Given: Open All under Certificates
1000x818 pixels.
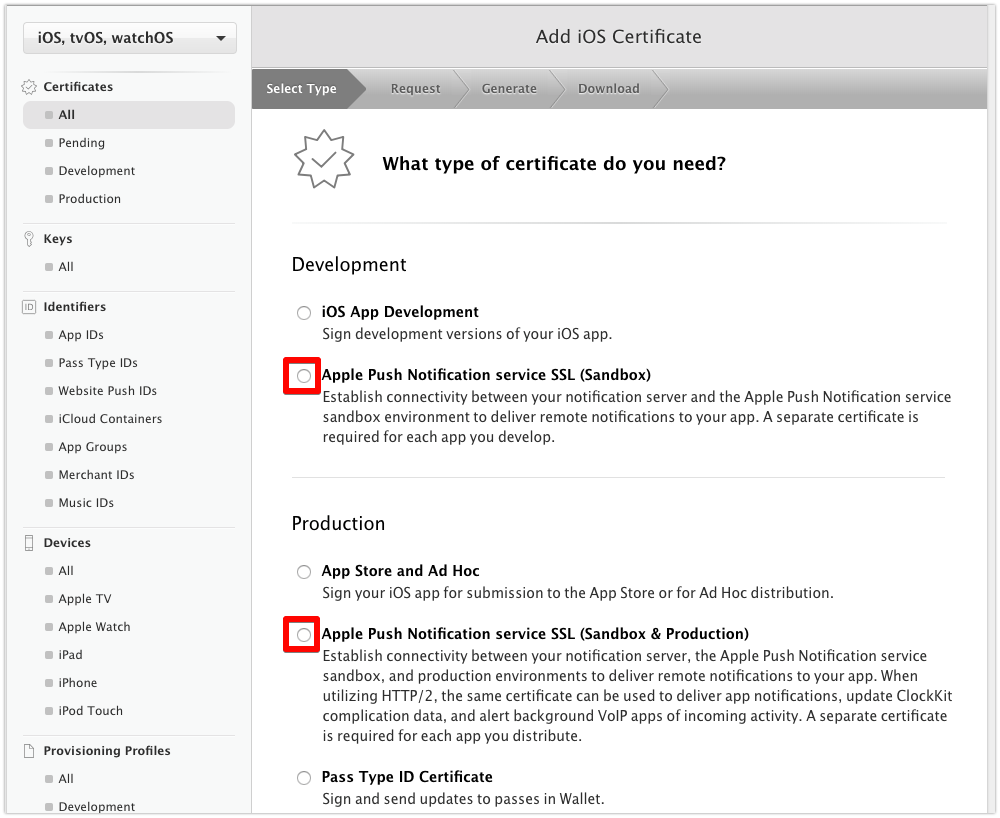Looking at the screenshot, I should pyautogui.click(x=129, y=115).
